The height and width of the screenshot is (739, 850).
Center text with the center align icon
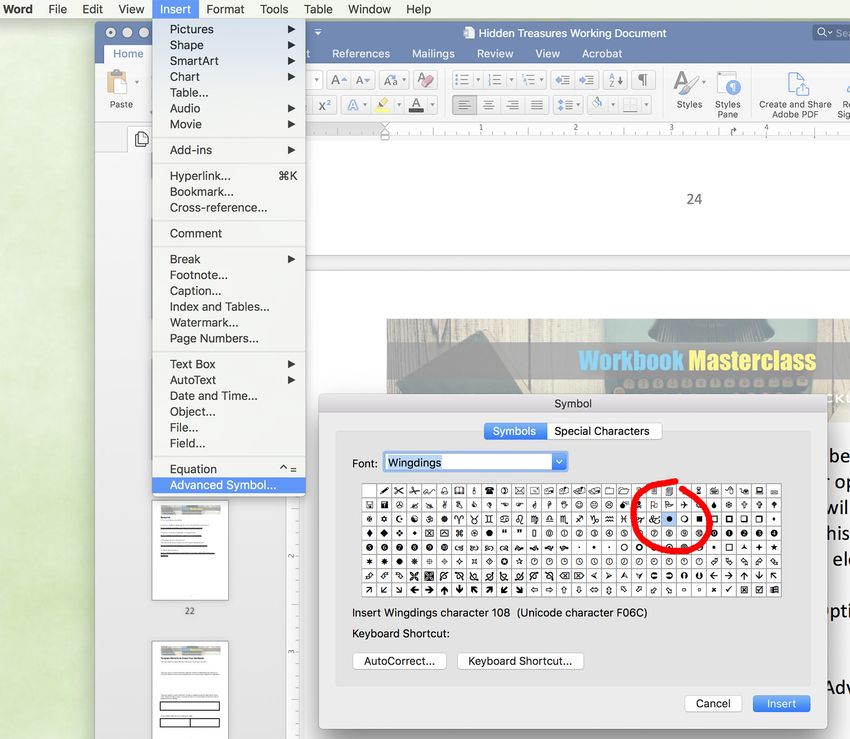click(488, 105)
